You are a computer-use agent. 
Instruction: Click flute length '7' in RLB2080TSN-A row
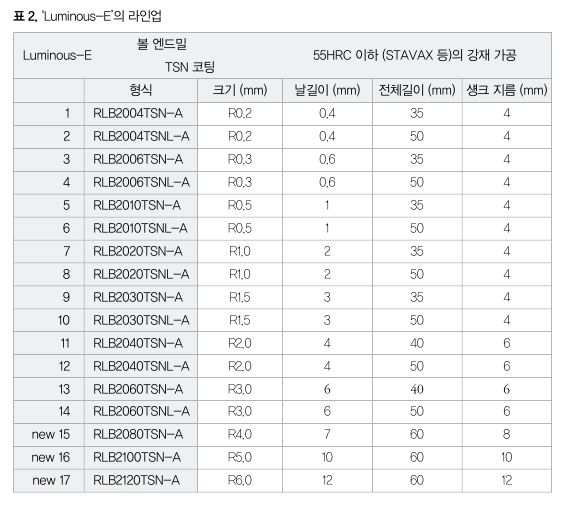[x=327, y=434]
